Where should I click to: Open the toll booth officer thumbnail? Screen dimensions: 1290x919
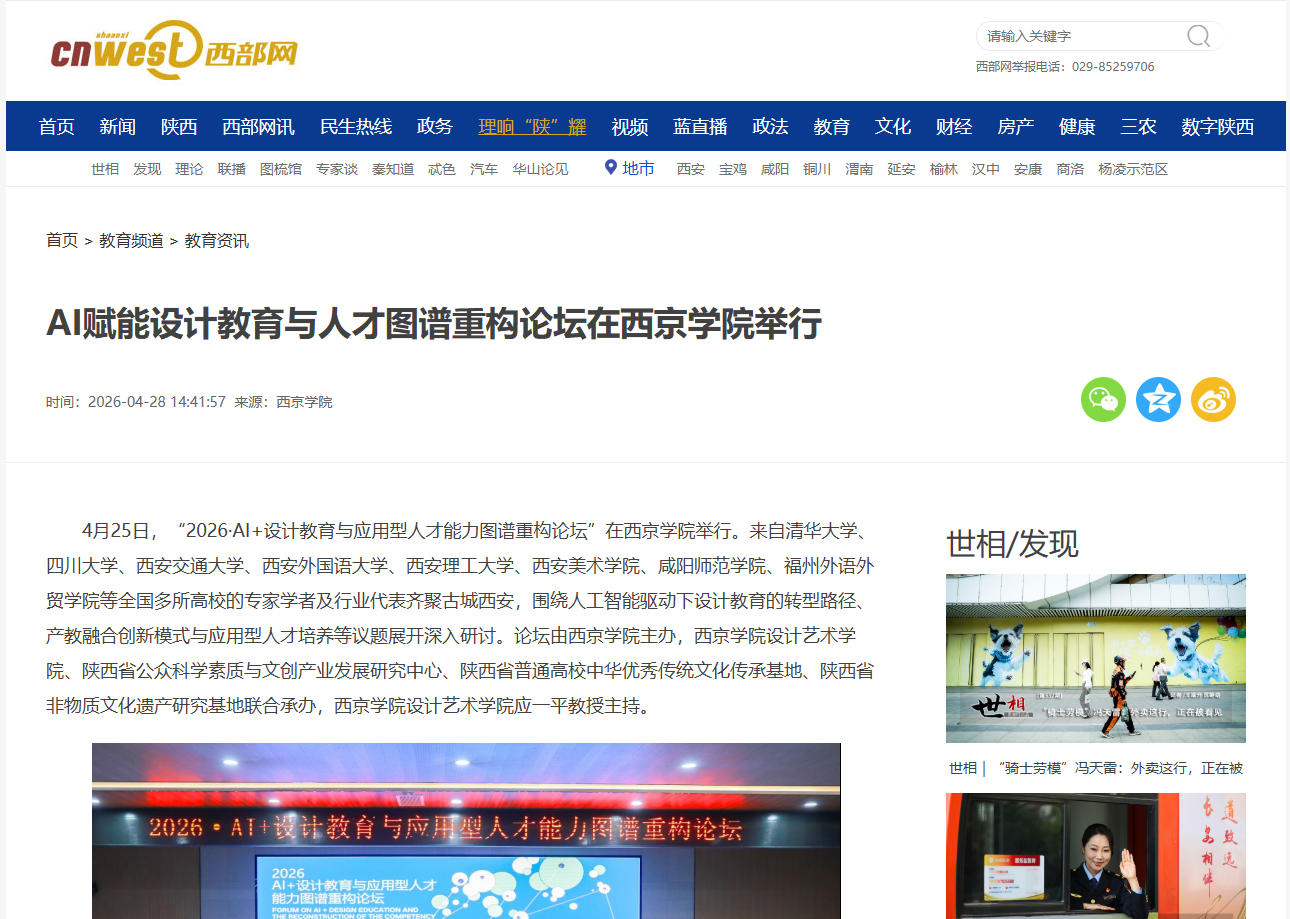(x=1096, y=856)
